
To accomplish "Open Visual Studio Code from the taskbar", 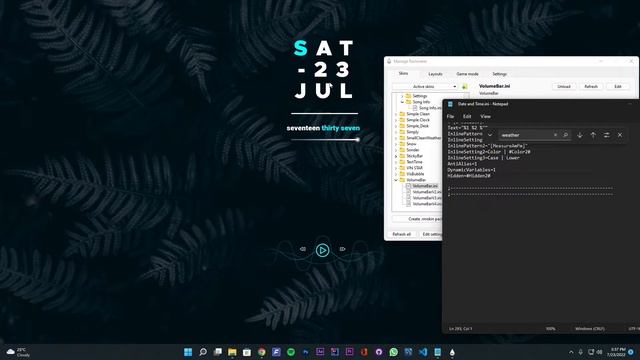I will 423,352.
